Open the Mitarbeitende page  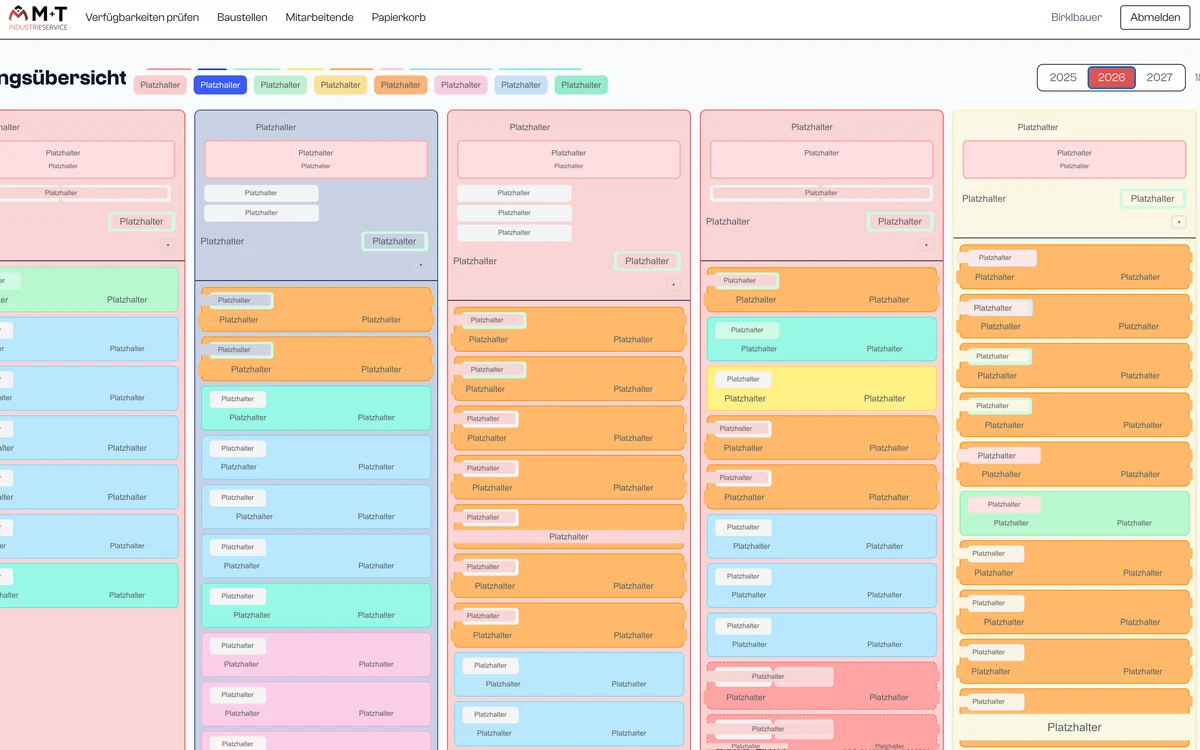click(x=319, y=17)
